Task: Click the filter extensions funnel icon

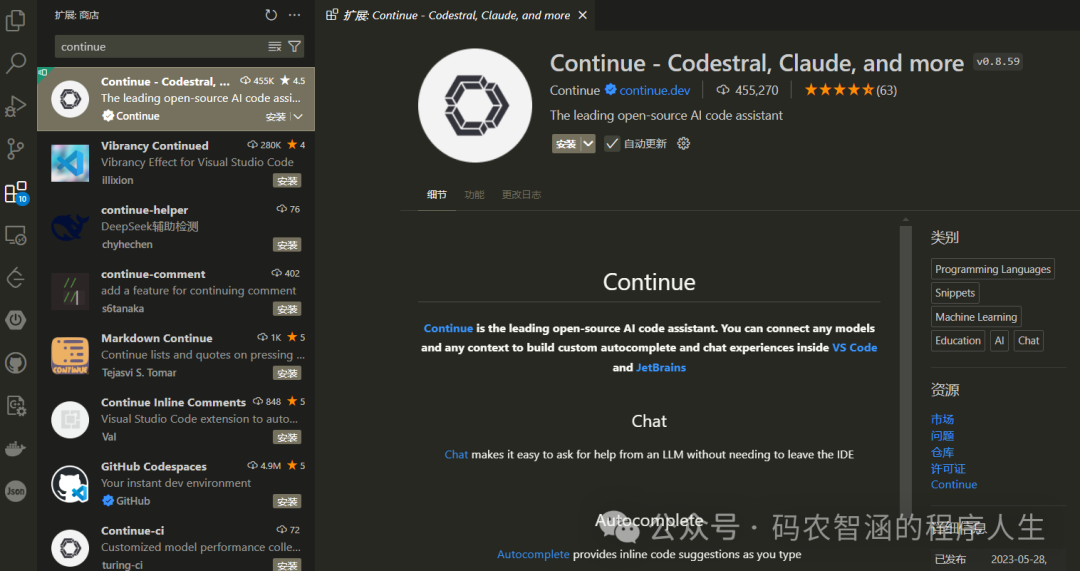Action: click(x=295, y=47)
